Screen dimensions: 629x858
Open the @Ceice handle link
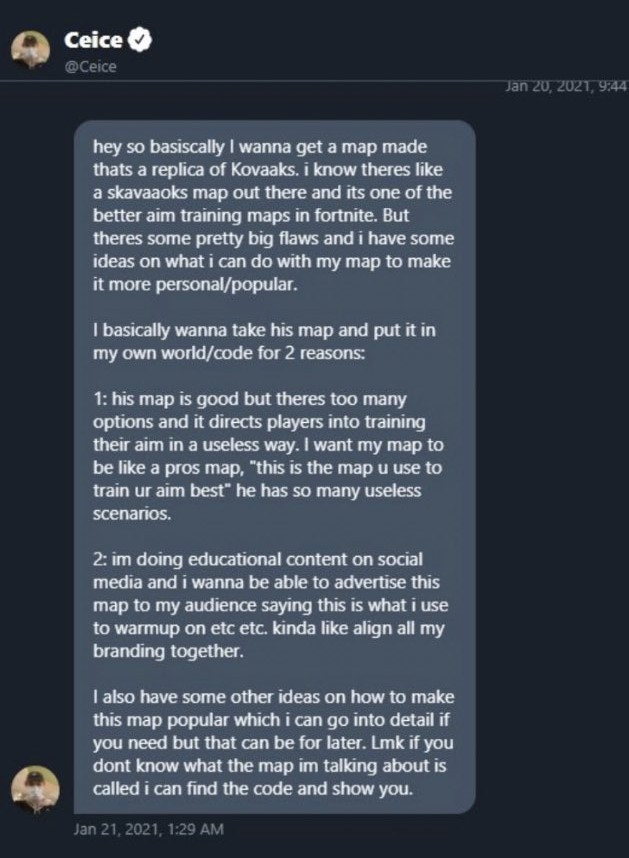pos(90,67)
